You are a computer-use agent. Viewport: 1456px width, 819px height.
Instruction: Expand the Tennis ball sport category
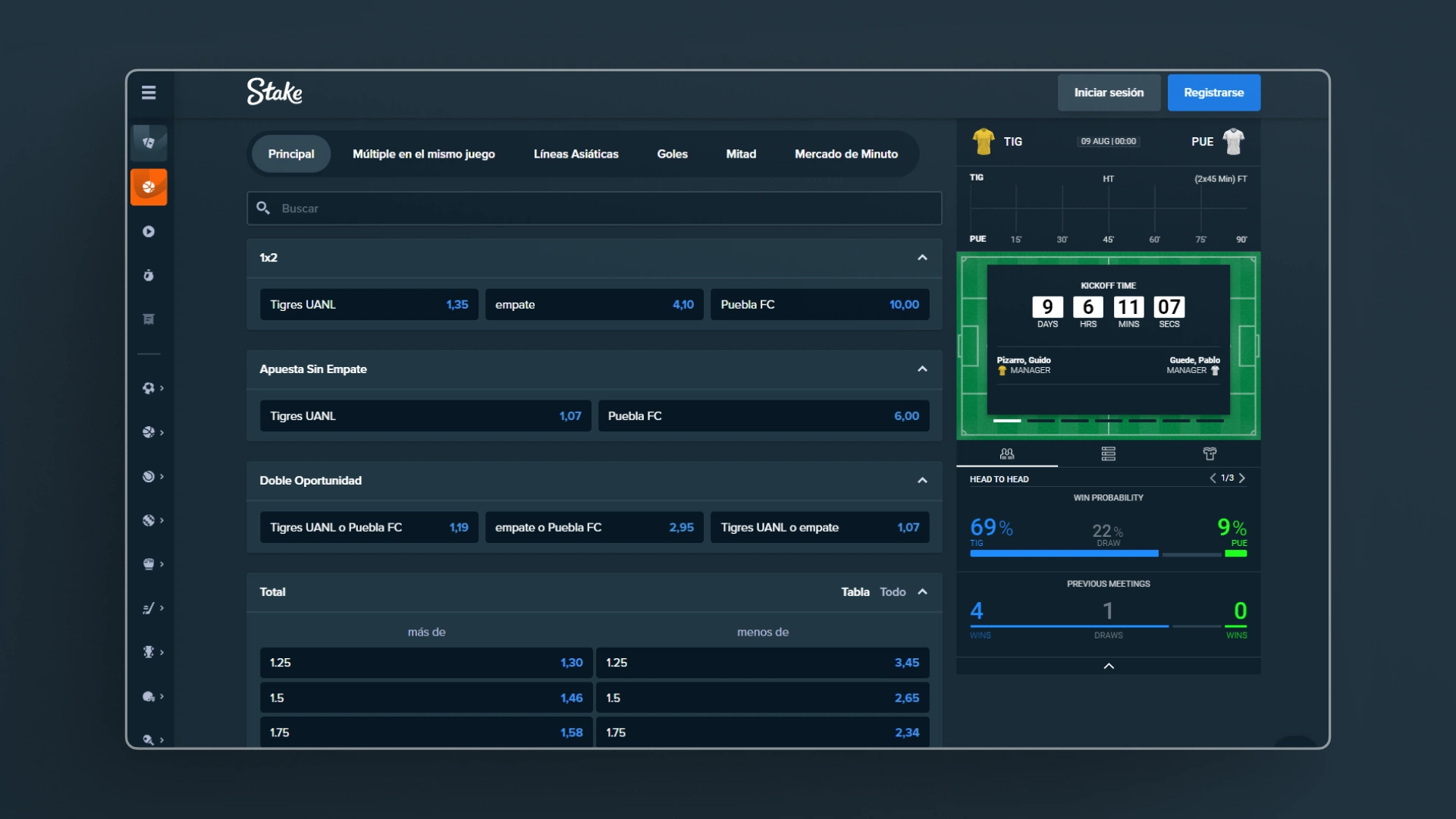point(152,476)
